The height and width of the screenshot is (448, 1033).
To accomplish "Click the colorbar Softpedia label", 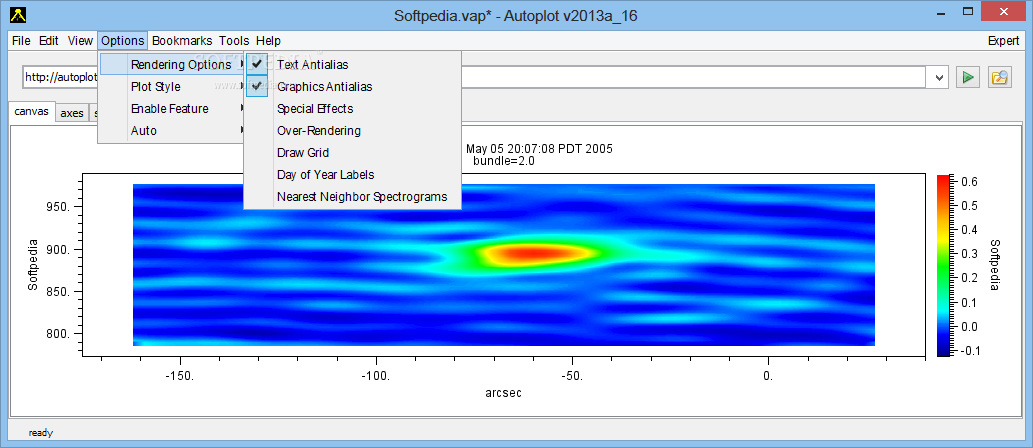I will coord(995,265).
